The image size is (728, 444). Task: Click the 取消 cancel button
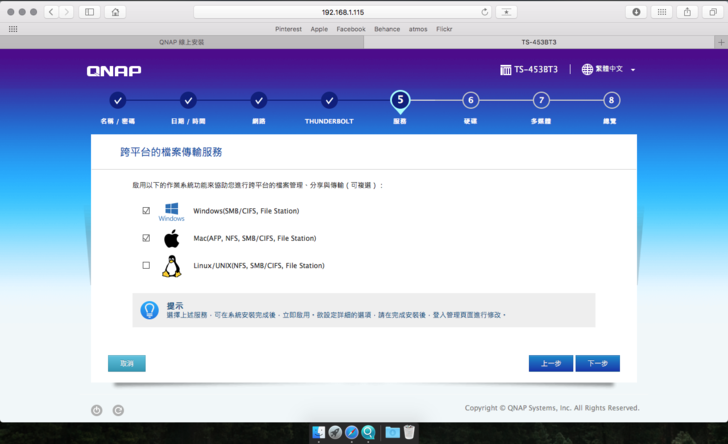127,363
